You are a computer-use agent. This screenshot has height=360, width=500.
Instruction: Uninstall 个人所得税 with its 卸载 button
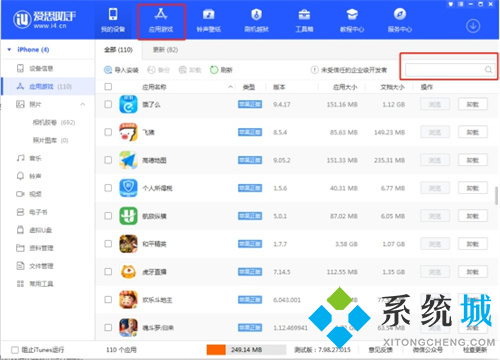click(473, 188)
